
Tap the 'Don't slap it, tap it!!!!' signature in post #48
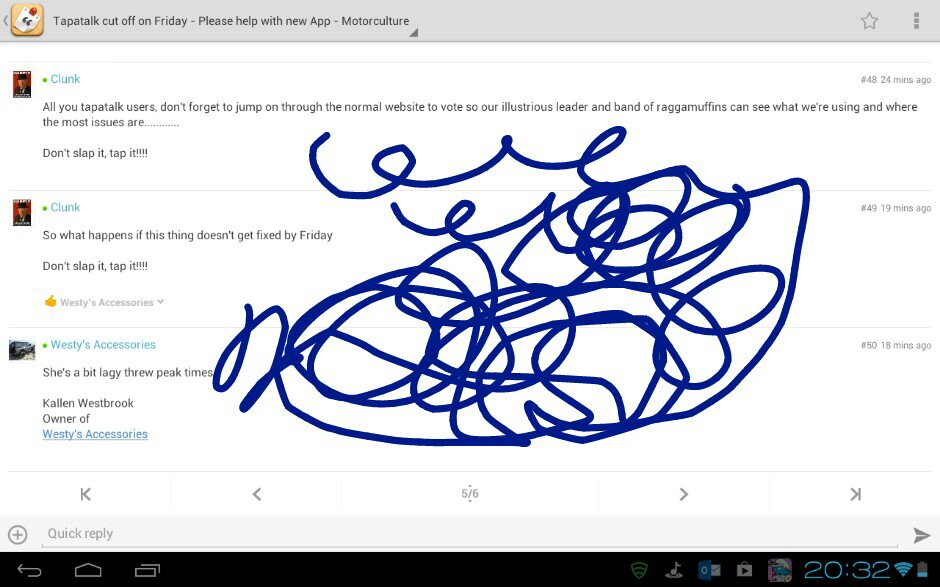(x=95, y=153)
